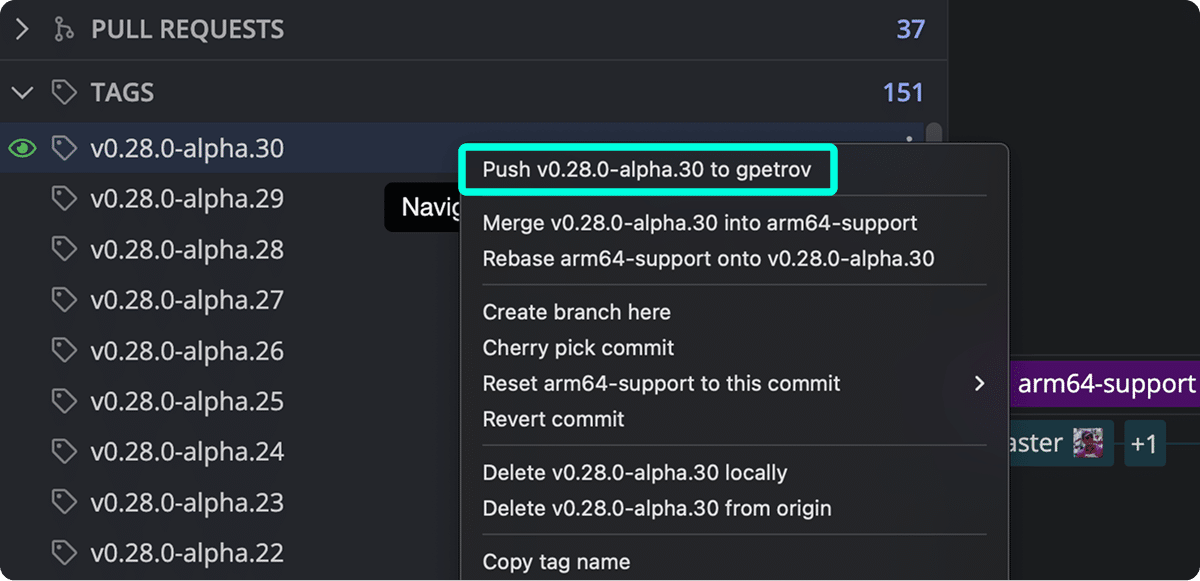
Task: Click the tag icon next to v0.28.0-alpha.26
Action: point(63,350)
